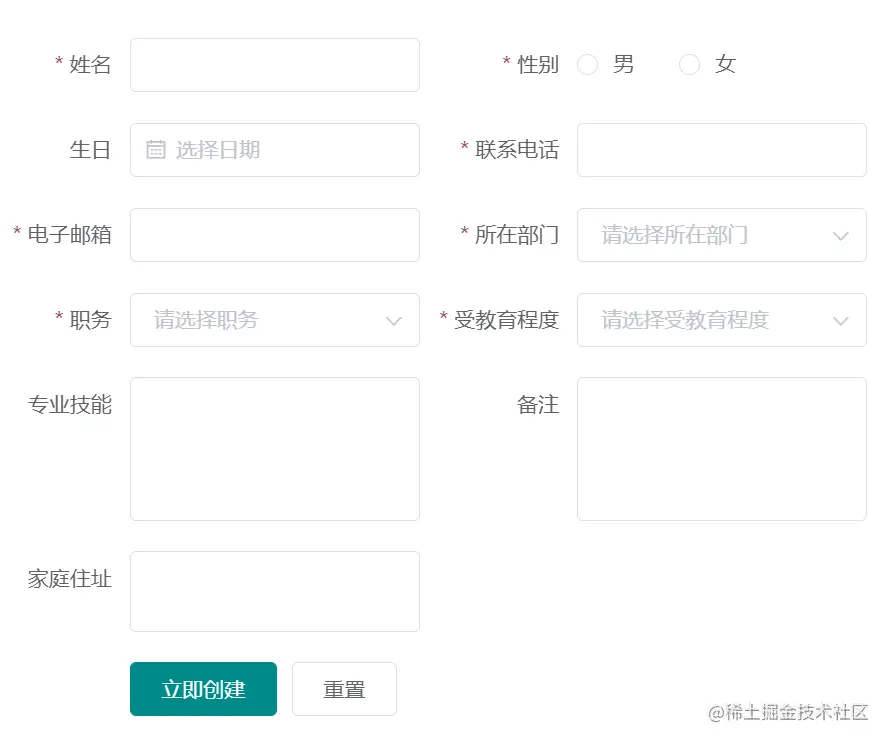Focus the 电子邮箱 input field
The width and height of the screenshot is (890, 744).
274,235
